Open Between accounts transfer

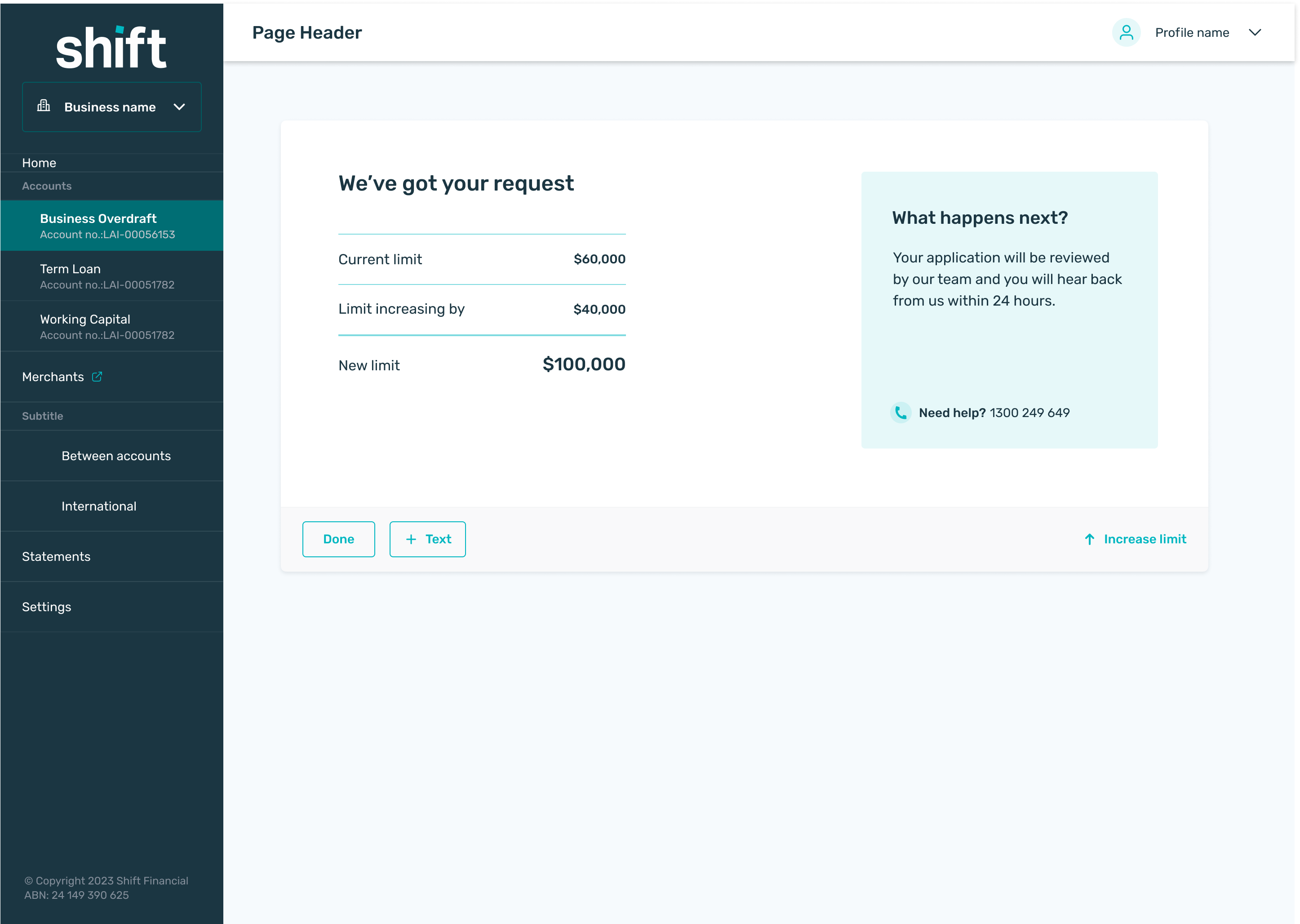pos(116,456)
